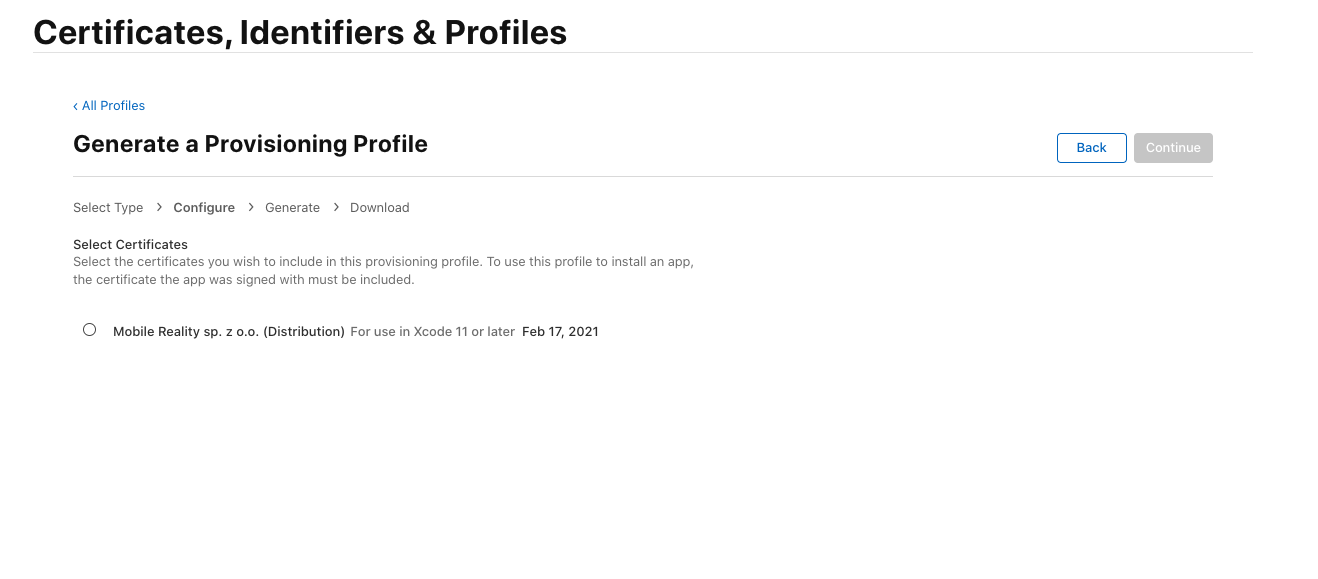Jump to the Select Type step

tap(108, 208)
